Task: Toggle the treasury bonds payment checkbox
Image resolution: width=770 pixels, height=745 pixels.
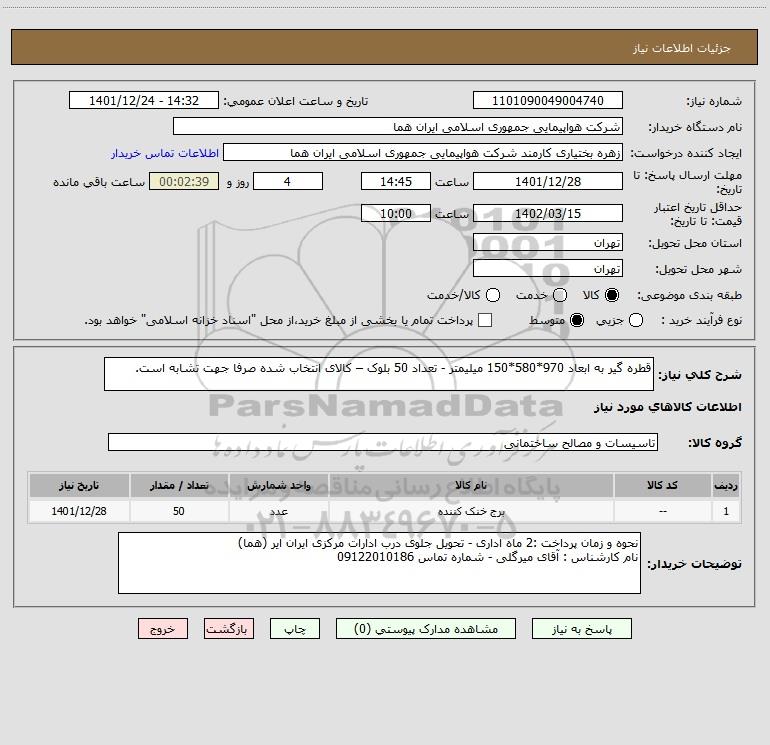Action: pos(485,320)
